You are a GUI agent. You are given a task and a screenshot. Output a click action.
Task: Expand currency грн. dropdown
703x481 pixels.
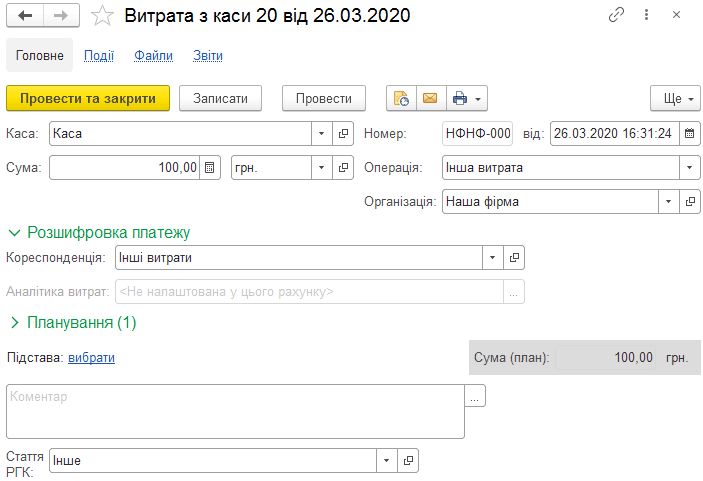pos(321,168)
